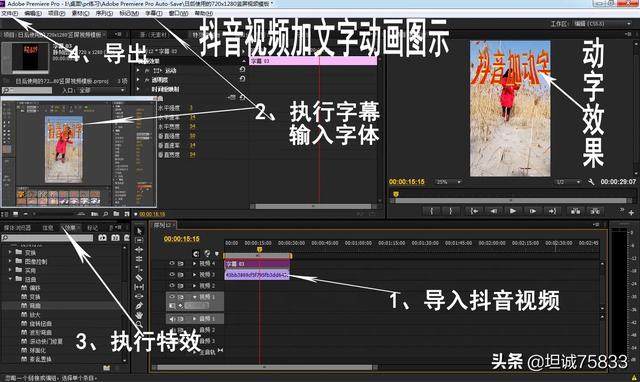Viewport: 640px width, 382px height.
Task: Collapse the open Distort effects folder
Action: [10, 279]
